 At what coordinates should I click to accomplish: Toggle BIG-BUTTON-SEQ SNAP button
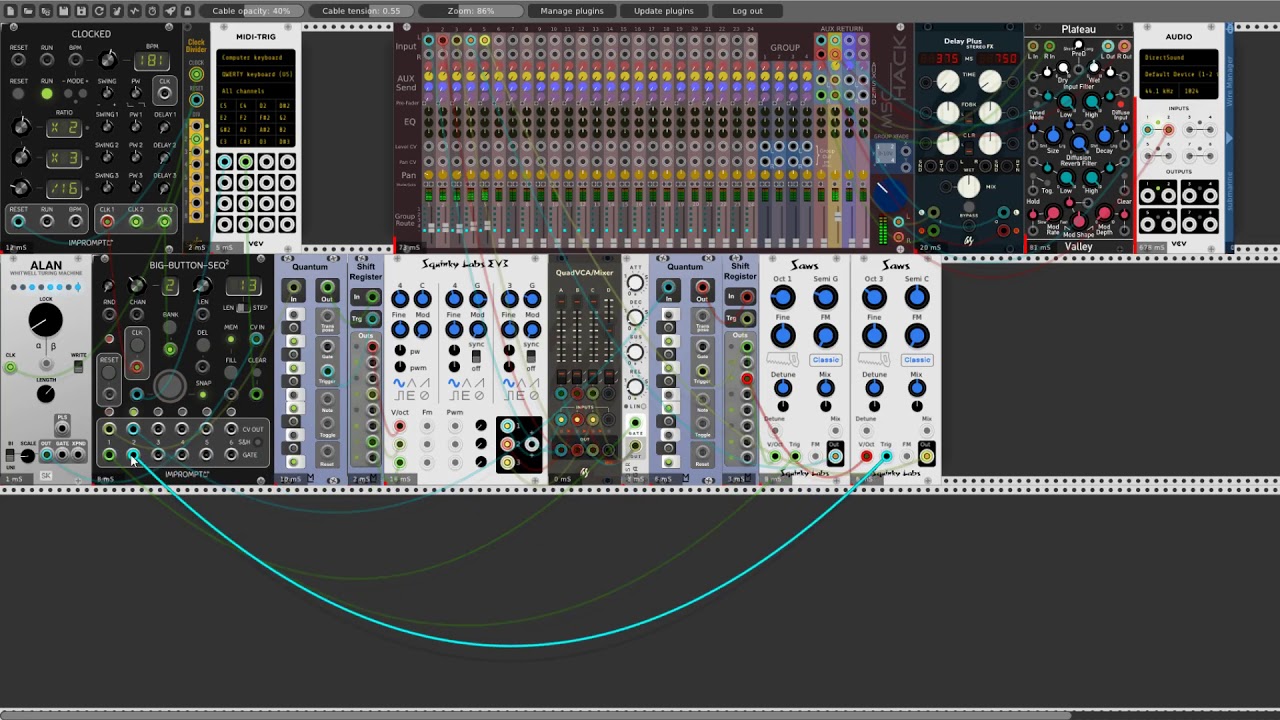click(203, 395)
